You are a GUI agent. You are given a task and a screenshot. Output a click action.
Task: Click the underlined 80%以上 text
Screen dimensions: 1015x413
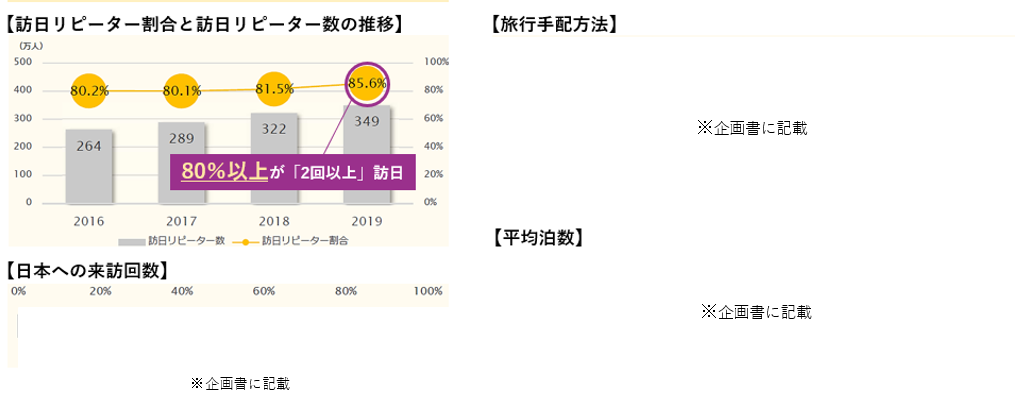pyautogui.click(x=225, y=171)
